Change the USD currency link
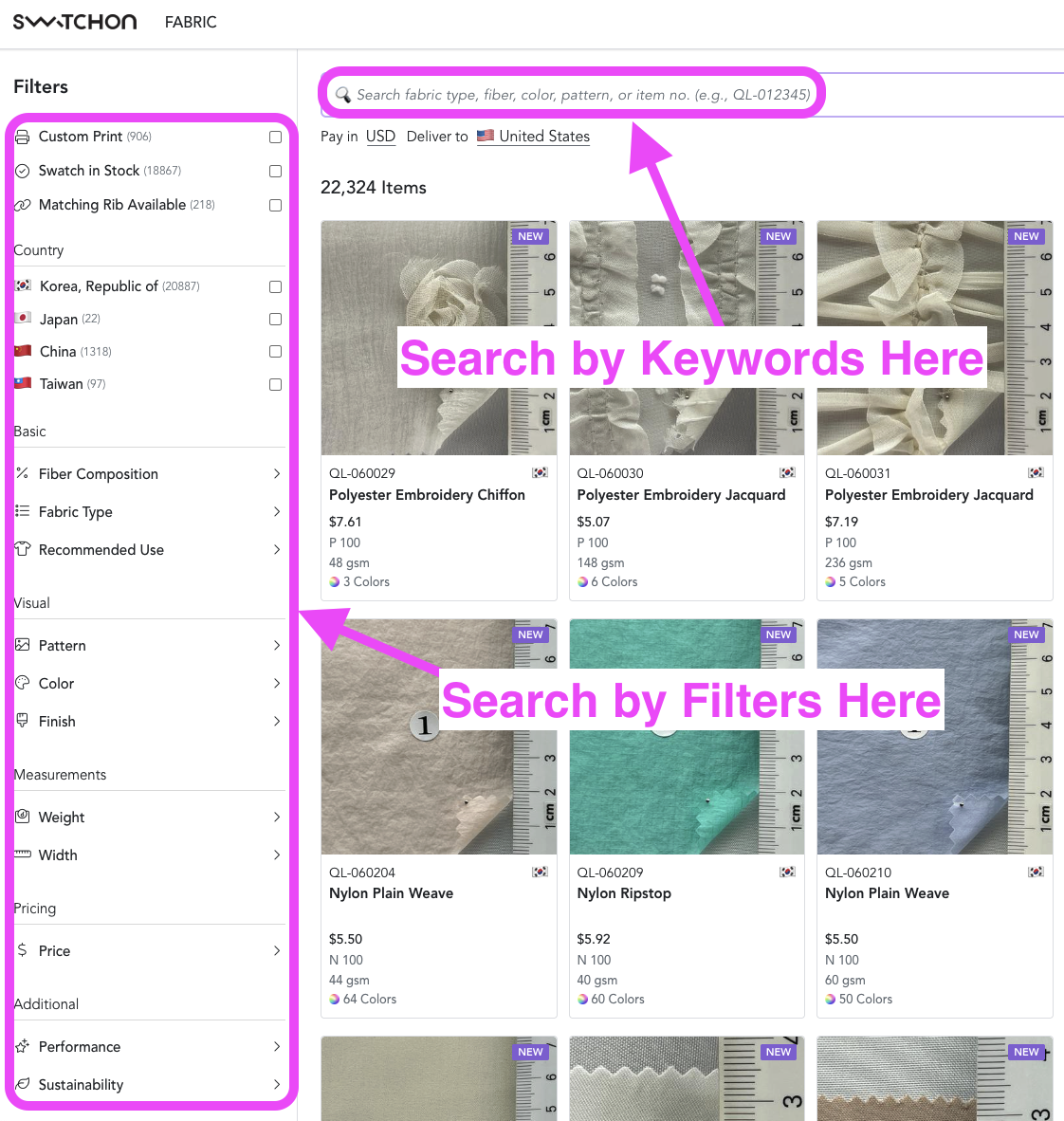The height and width of the screenshot is (1121, 1064). tap(380, 136)
